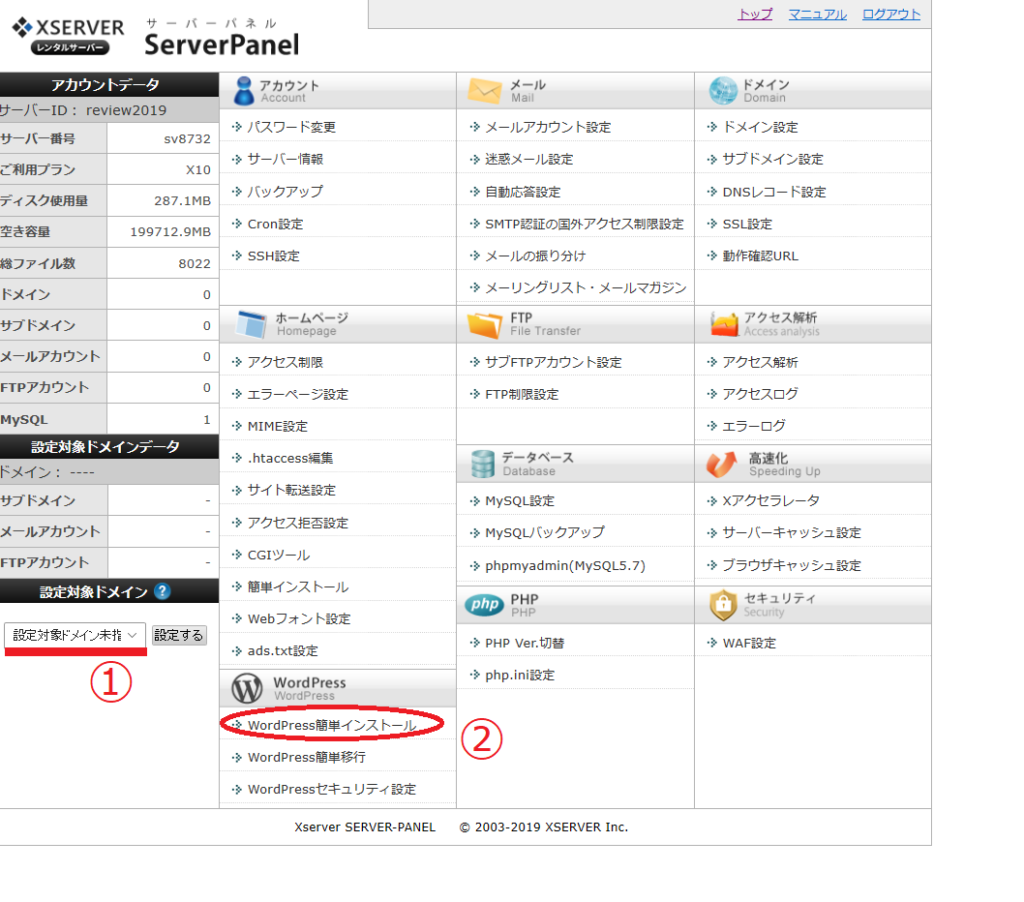The width and height of the screenshot is (1024, 902).
Task: Click the Account section person icon
Action: (x=244, y=91)
